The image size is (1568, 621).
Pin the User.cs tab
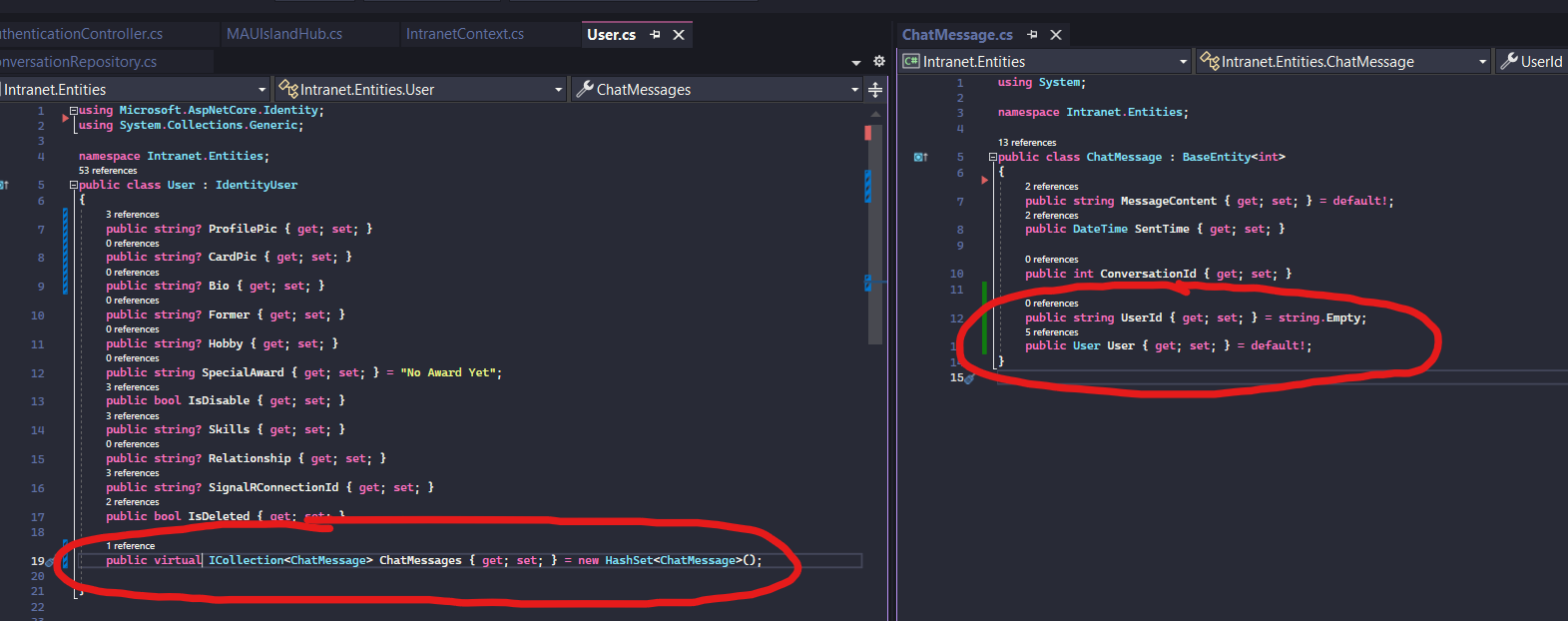(x=655, y=35)
